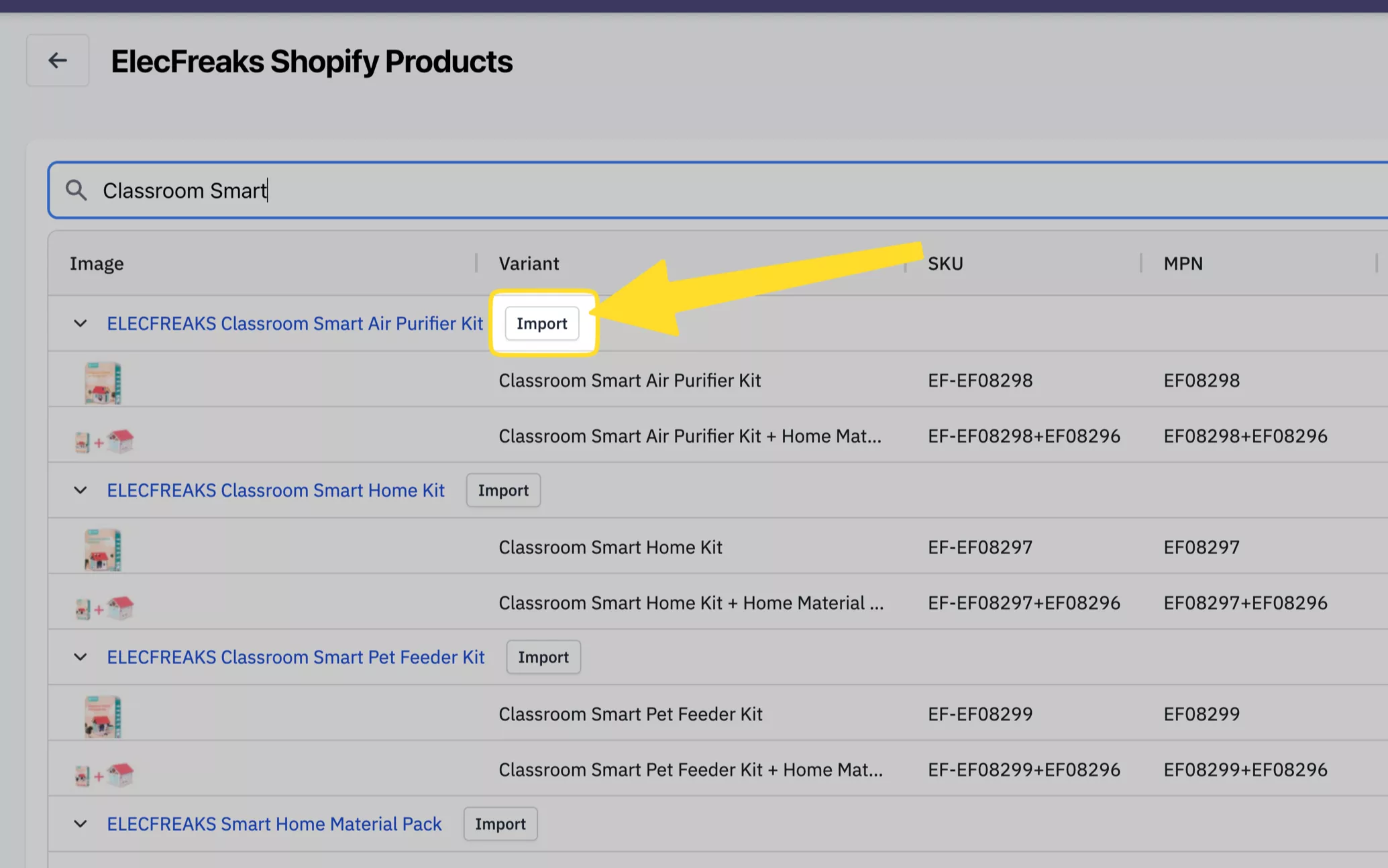This screenshot has width=1388, height=868.
Task: Select variant Classroom Smart Air Purifier Kit + Home Mat...
Action: 690,436
